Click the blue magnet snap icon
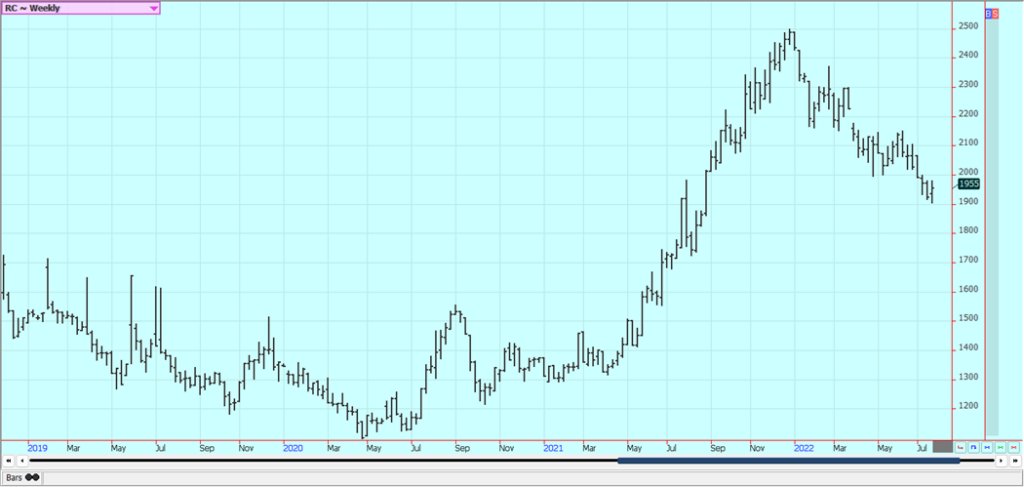Viewport: 1024px width, 487px height. coord(974,447)
